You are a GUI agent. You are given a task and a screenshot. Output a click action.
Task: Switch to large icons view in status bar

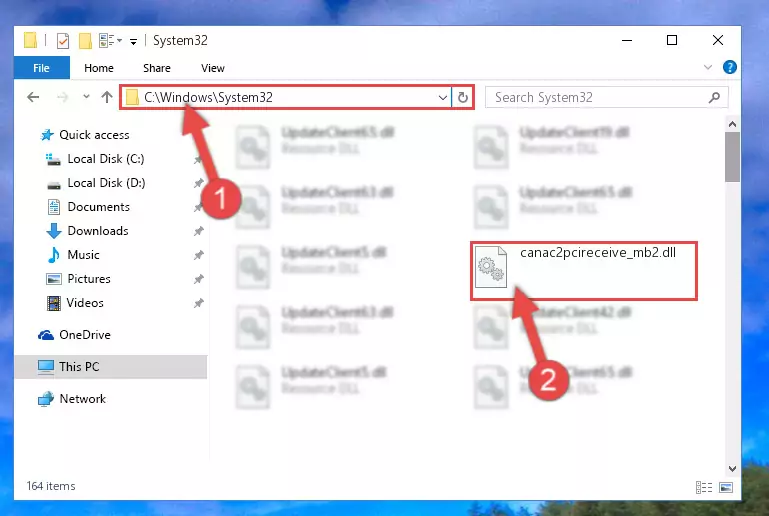coord(726,488)
